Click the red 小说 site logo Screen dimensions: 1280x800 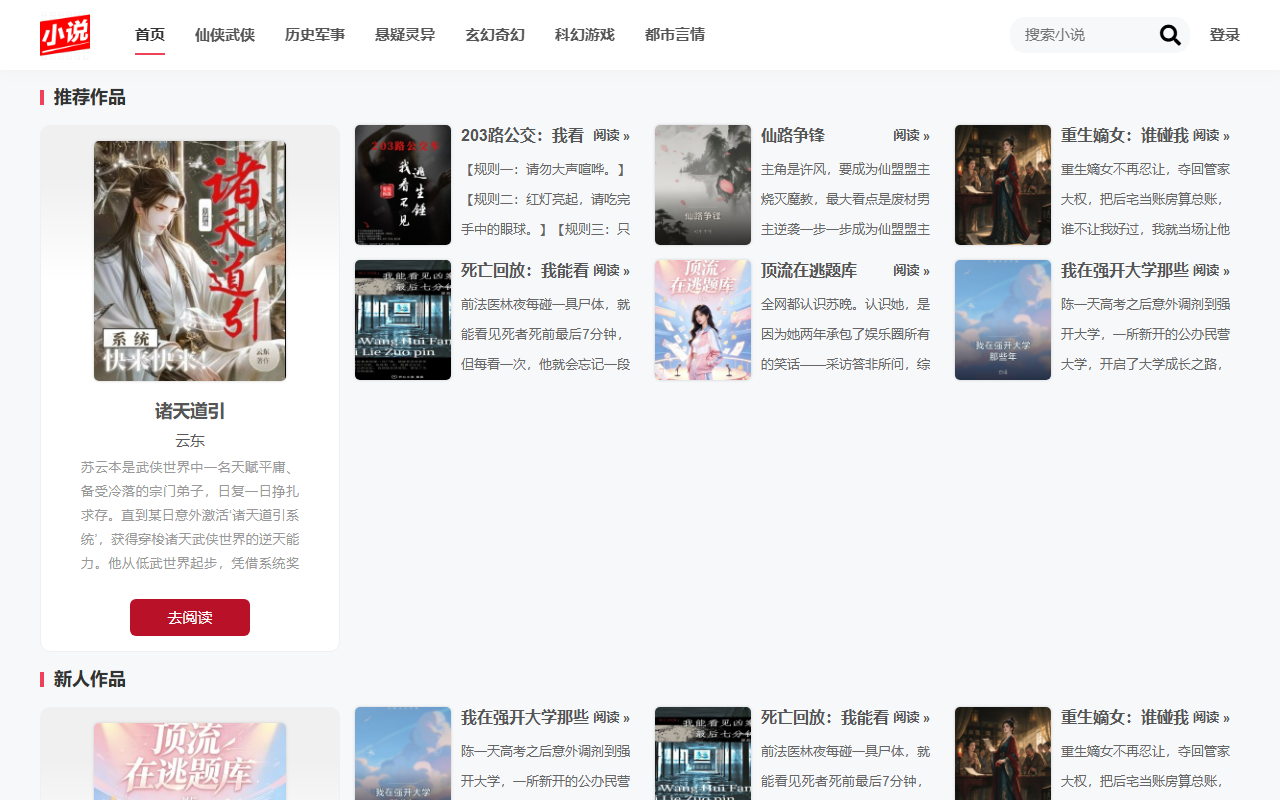[65, 35]
